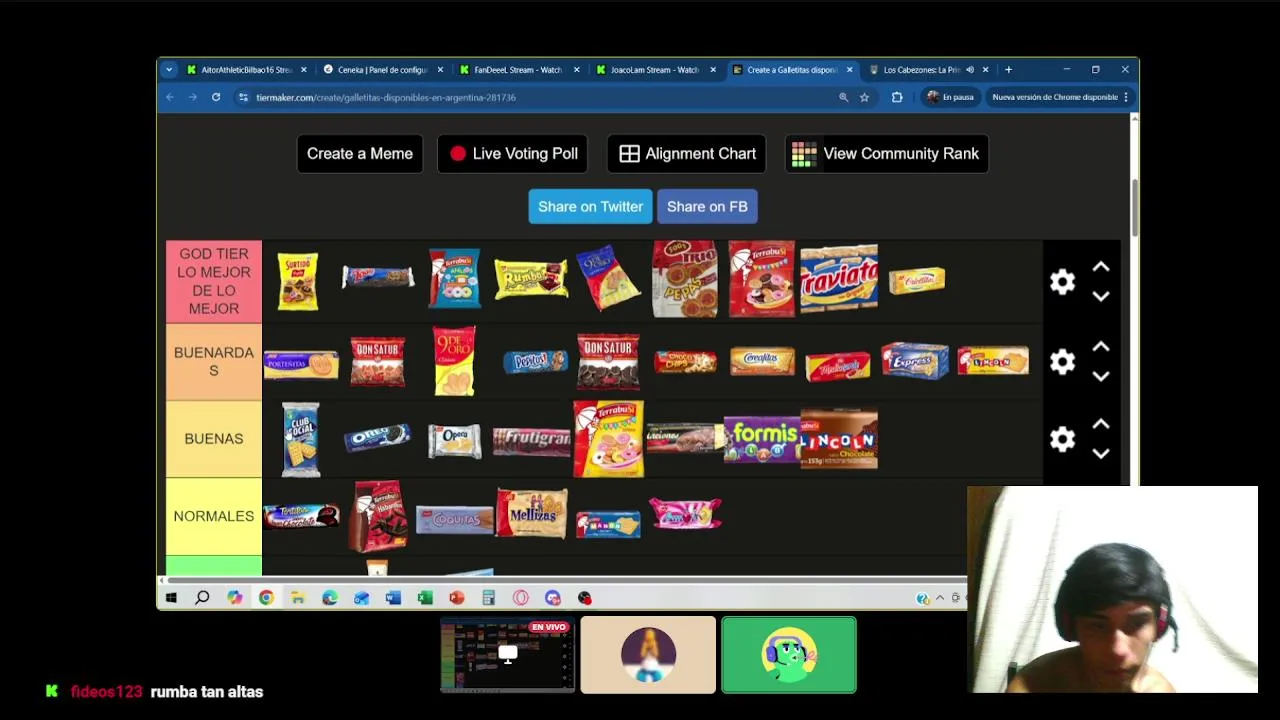Open Chrome tab search dropdown arrow

(168, 70)
